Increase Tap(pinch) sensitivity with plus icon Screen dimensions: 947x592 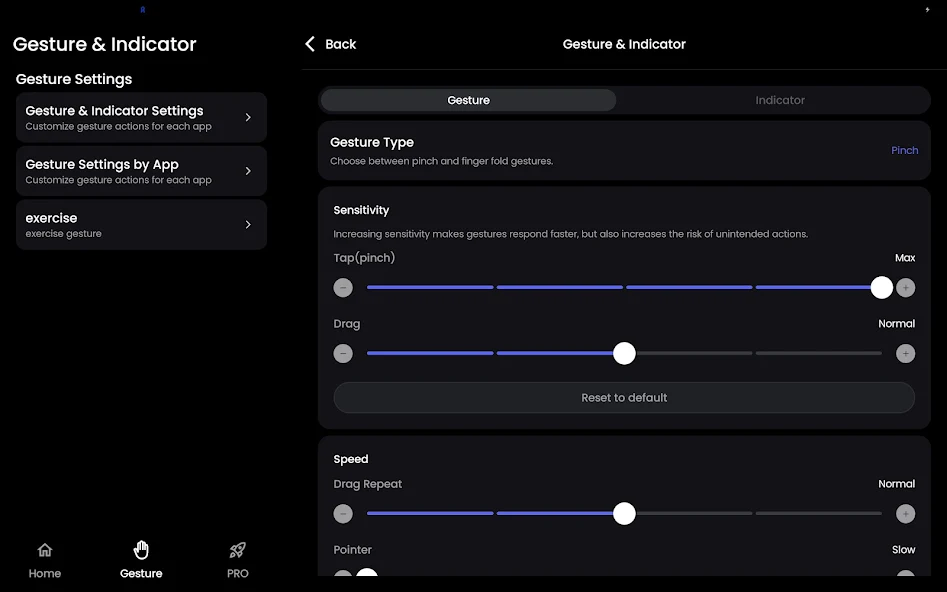905,288
